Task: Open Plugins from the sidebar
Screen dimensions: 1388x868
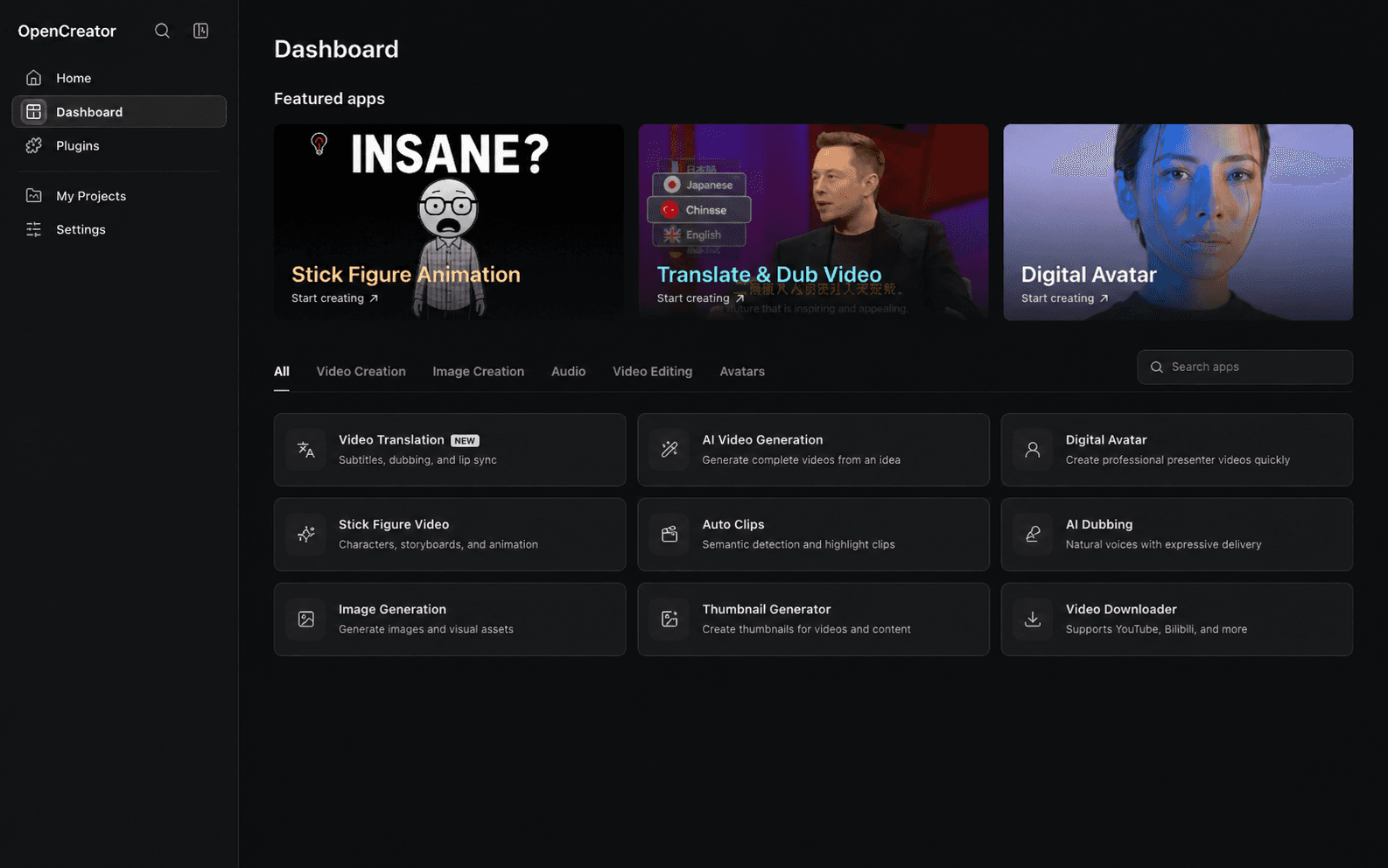Action: click(x=119, y=145)
